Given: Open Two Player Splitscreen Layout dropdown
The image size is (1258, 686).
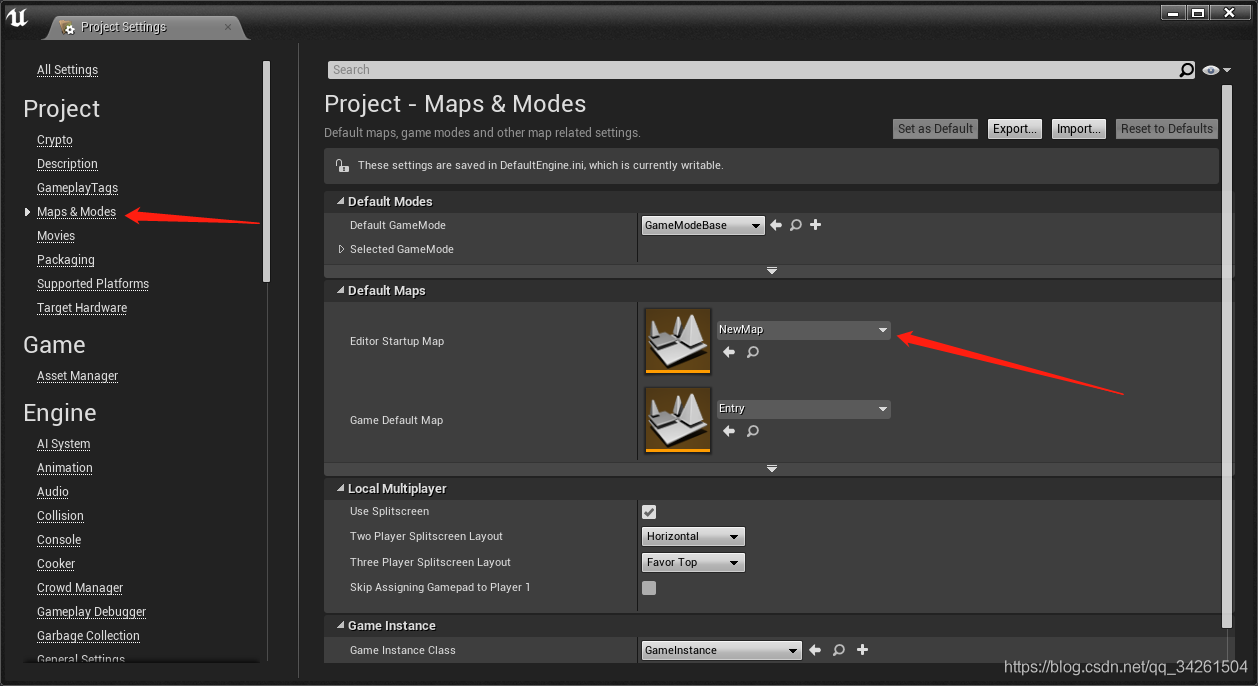Looking at the screenshot, I should click(693, 537).
